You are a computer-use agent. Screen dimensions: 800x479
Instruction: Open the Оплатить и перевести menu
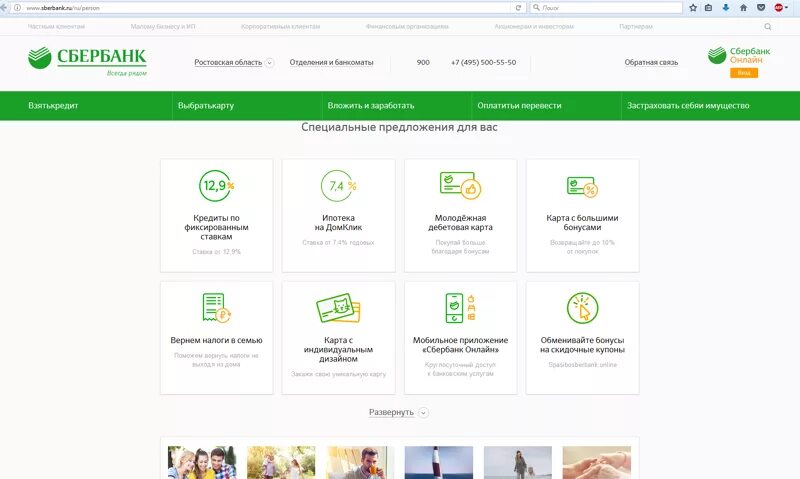tap(519, 106)
